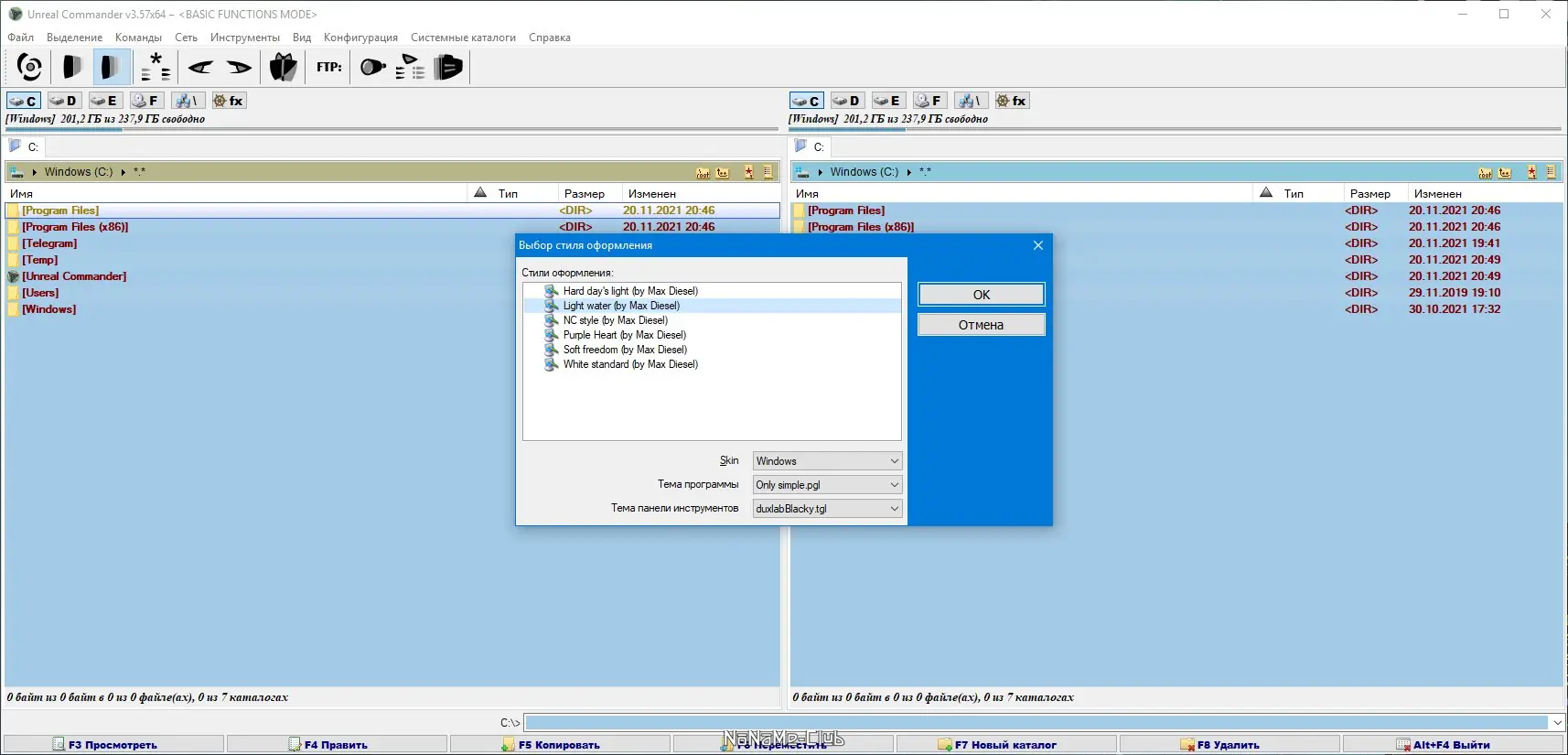Screen dimensions: 1568x755
Task: Switch right panel to drive F
Action: pos(929,101)
